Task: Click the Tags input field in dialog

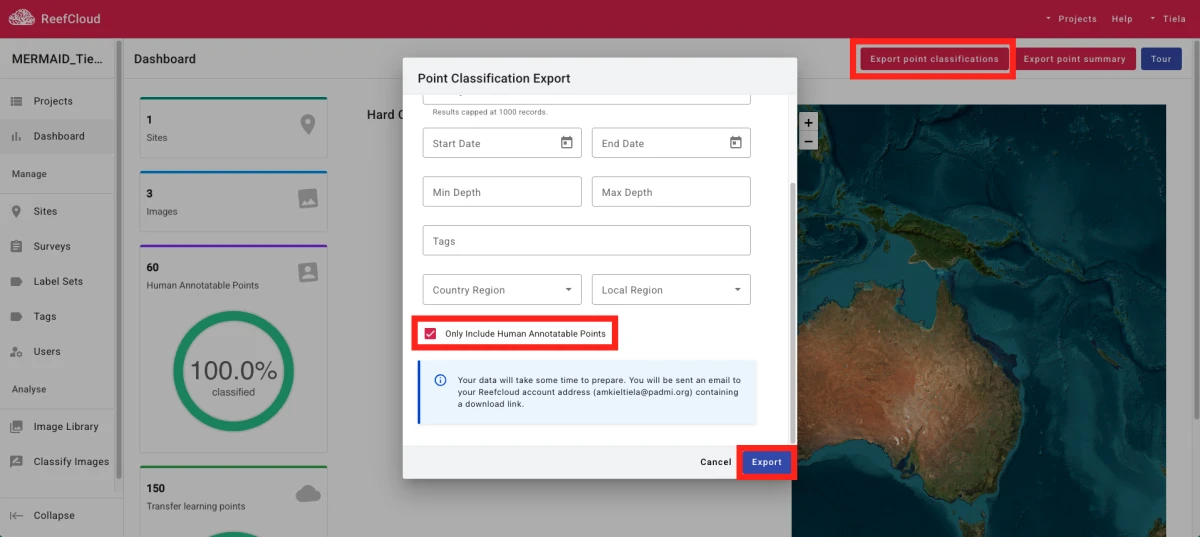Action: (587, 241)
